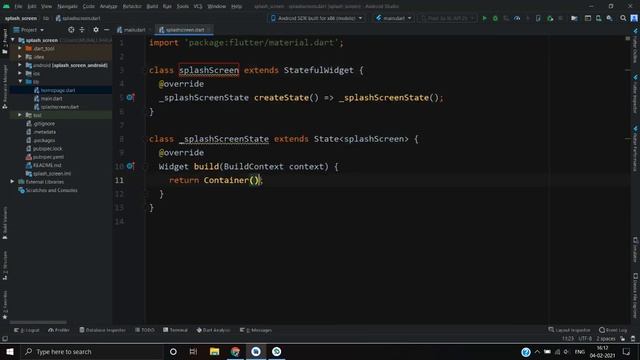640x360 pixels.
Task: Run the app with the green play button
Action: (484, 18)
